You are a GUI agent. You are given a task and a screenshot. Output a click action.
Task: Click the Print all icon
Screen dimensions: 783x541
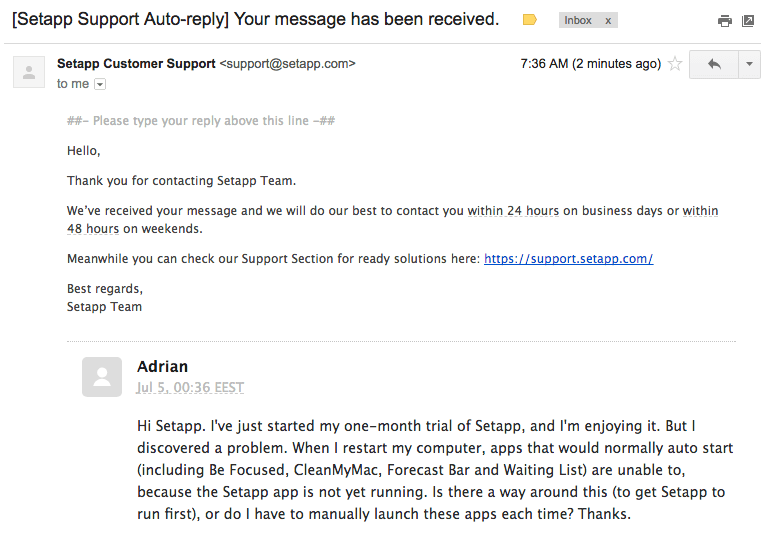pyautogui.click(x=725, y=21)
